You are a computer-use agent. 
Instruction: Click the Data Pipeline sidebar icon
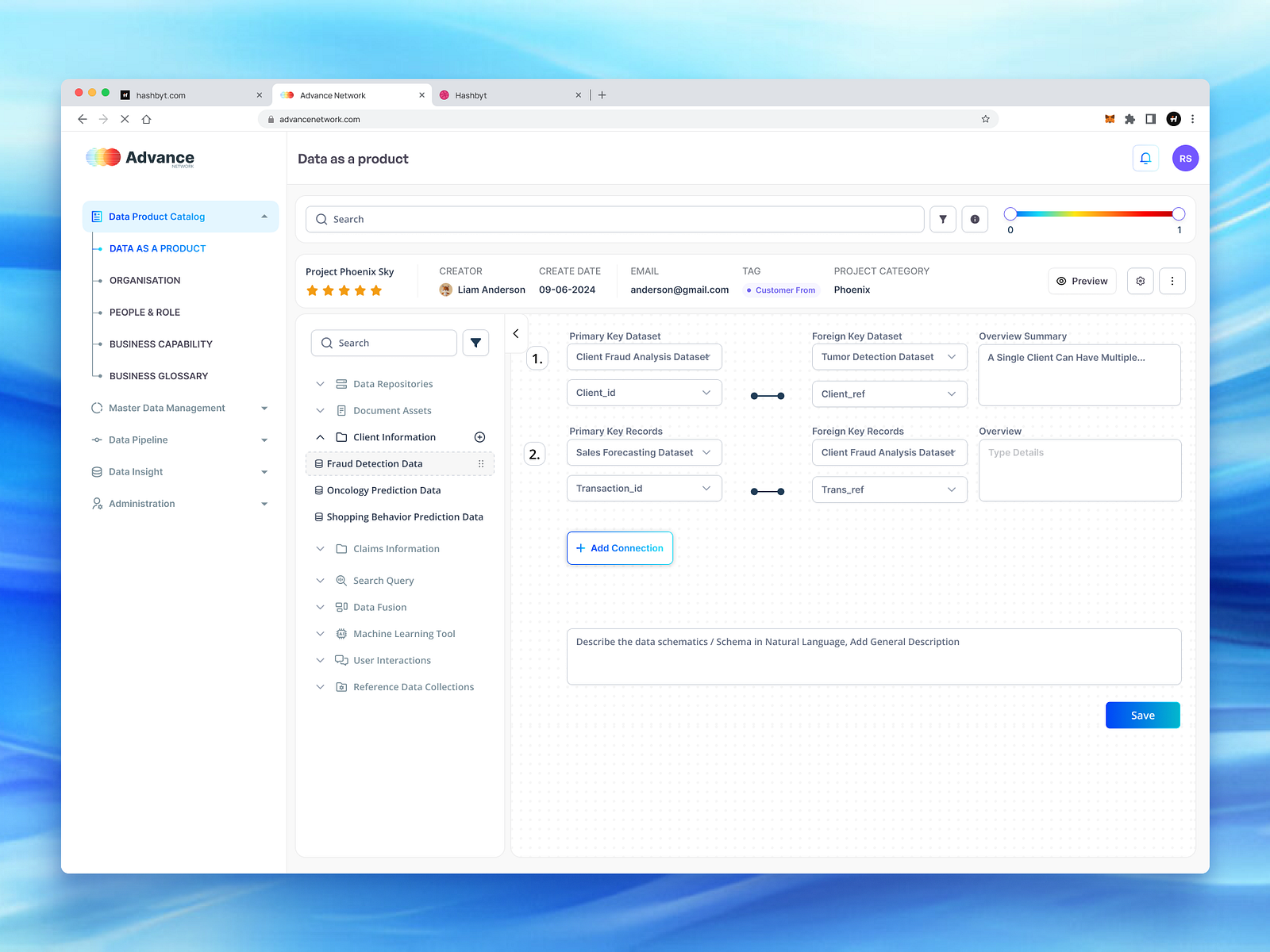pos(96,440)
